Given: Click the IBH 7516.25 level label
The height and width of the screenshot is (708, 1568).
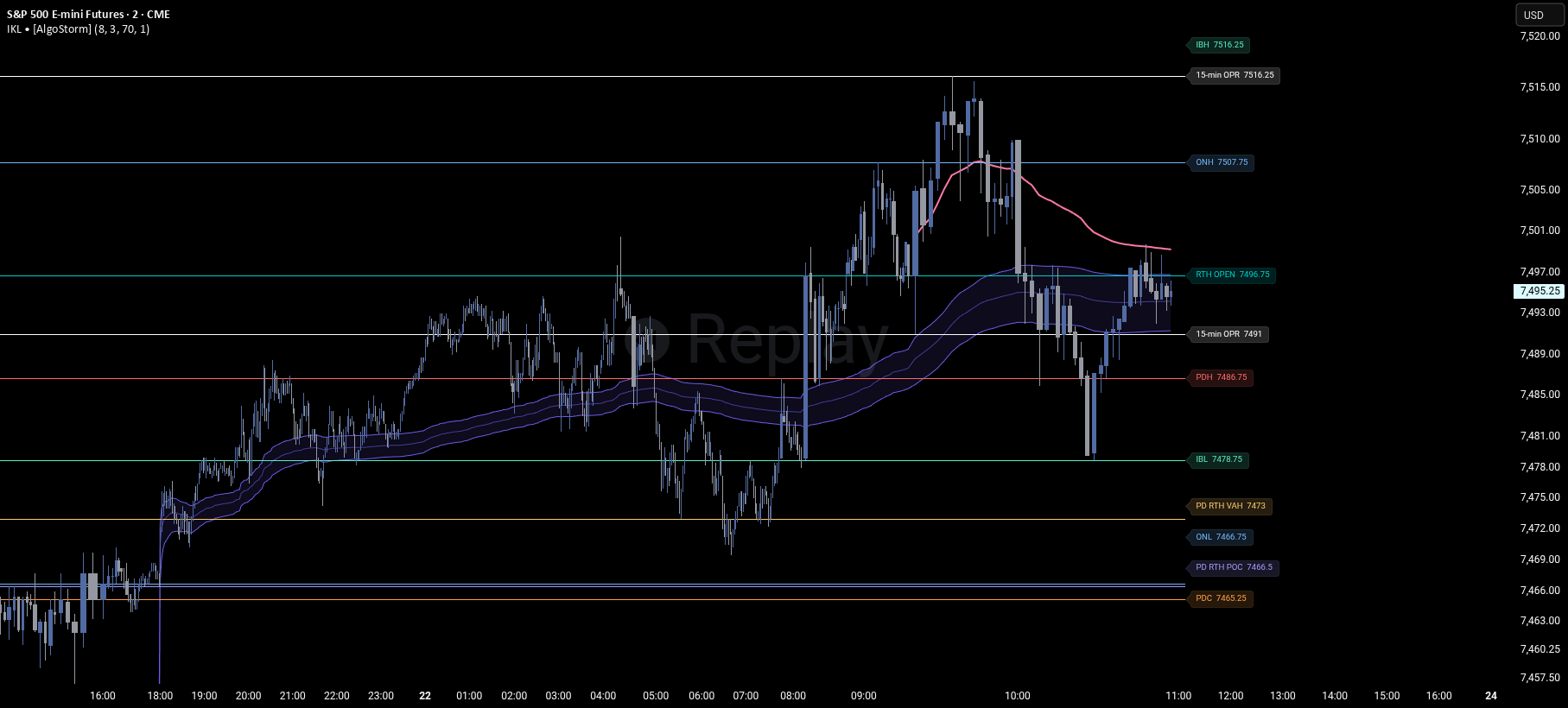Looking at the screenshot, I should click(1219, 45).
